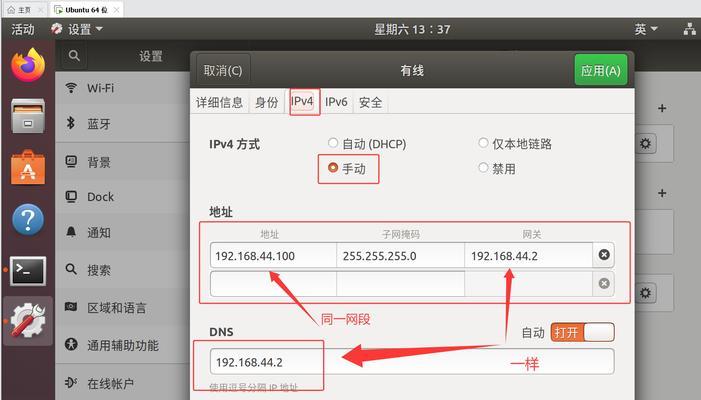The image size is (701, 400).
Task: Click the Settings wrench dock icon
Action: click(x=28, y=320)
